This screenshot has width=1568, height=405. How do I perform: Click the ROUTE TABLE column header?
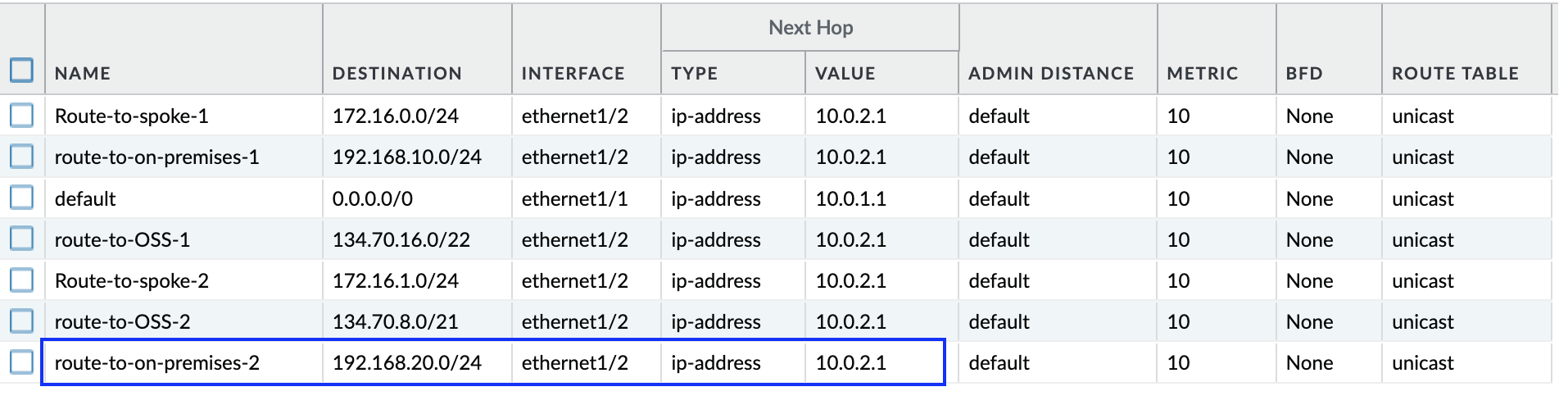click(x=1455, y=74)
